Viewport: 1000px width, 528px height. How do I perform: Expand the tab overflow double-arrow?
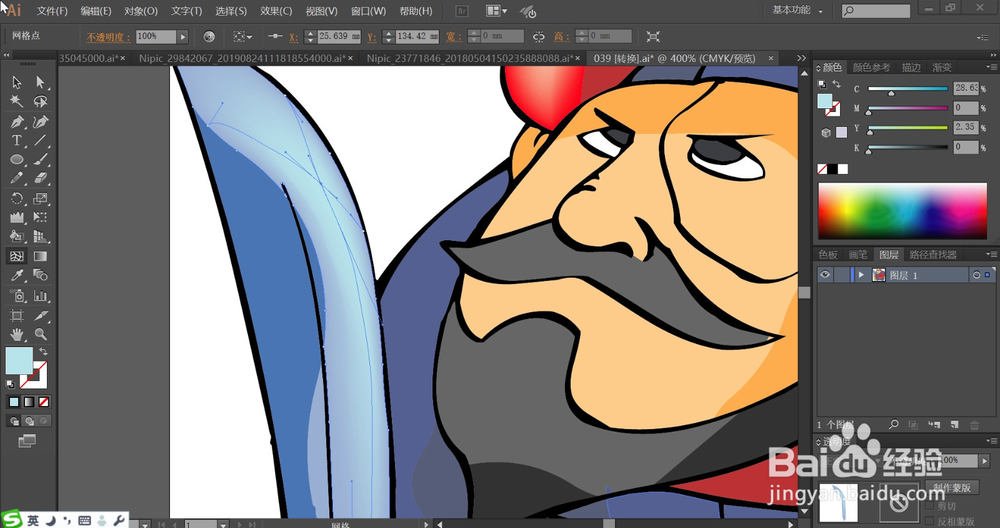pos(801,58)
